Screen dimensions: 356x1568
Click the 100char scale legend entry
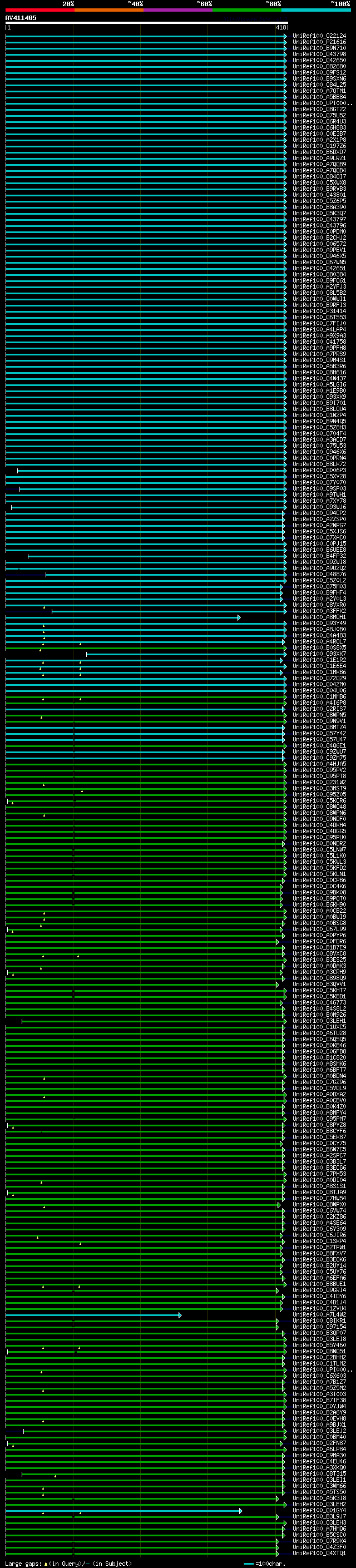coord(264,1563)
